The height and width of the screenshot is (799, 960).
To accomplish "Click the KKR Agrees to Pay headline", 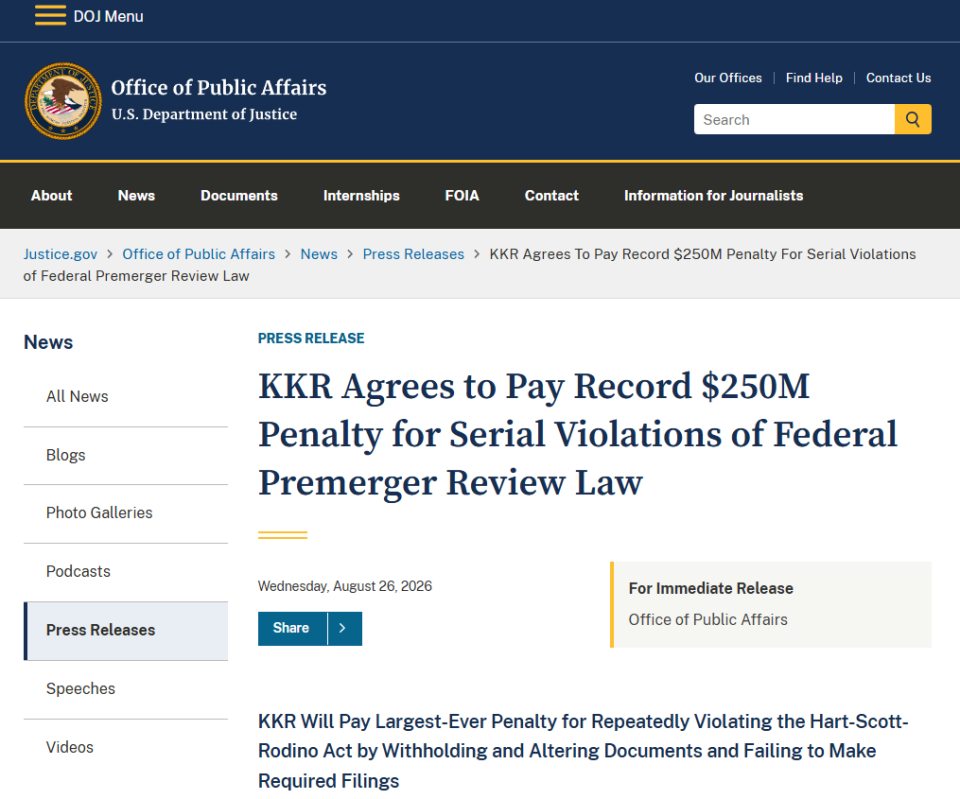I will tap(577, 434).
